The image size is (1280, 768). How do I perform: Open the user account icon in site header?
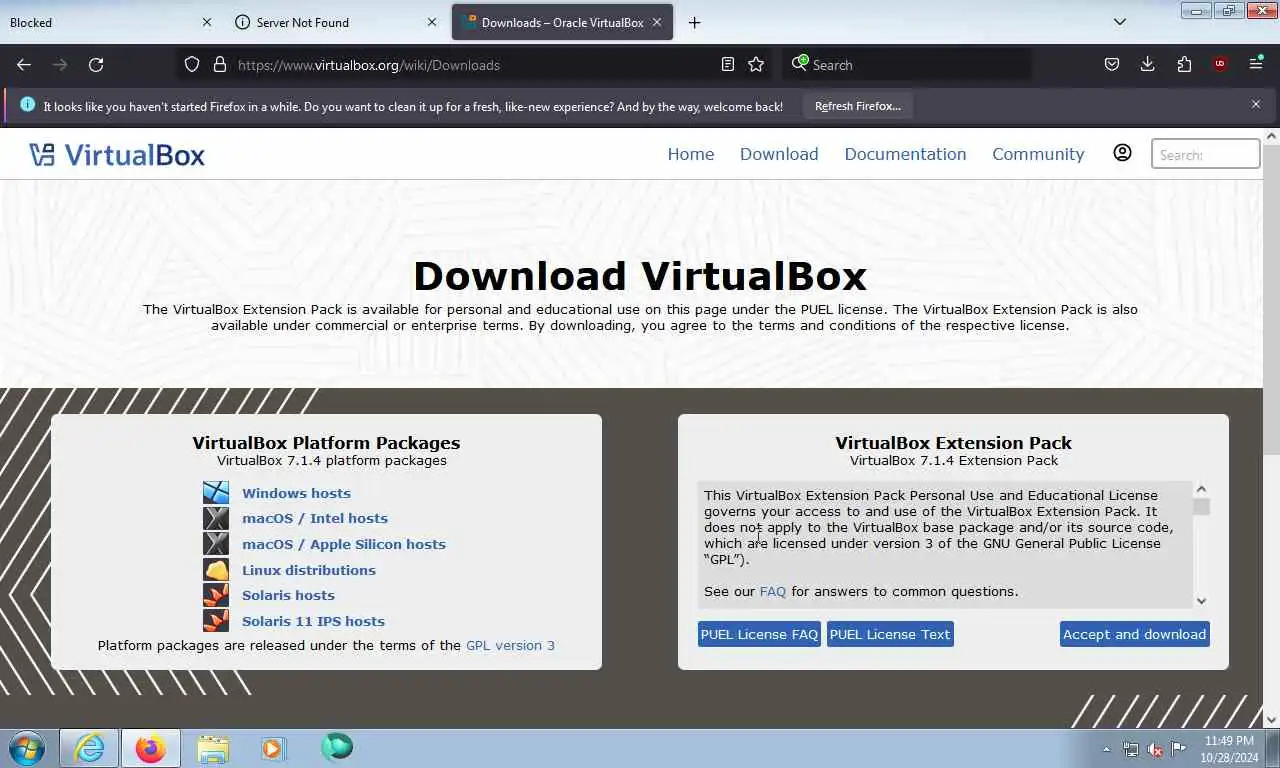[x=1122, y=153]
